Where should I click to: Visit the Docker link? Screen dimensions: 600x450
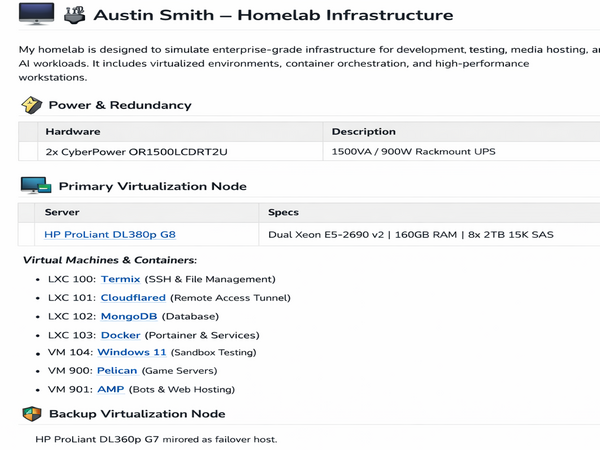(121, 335)
